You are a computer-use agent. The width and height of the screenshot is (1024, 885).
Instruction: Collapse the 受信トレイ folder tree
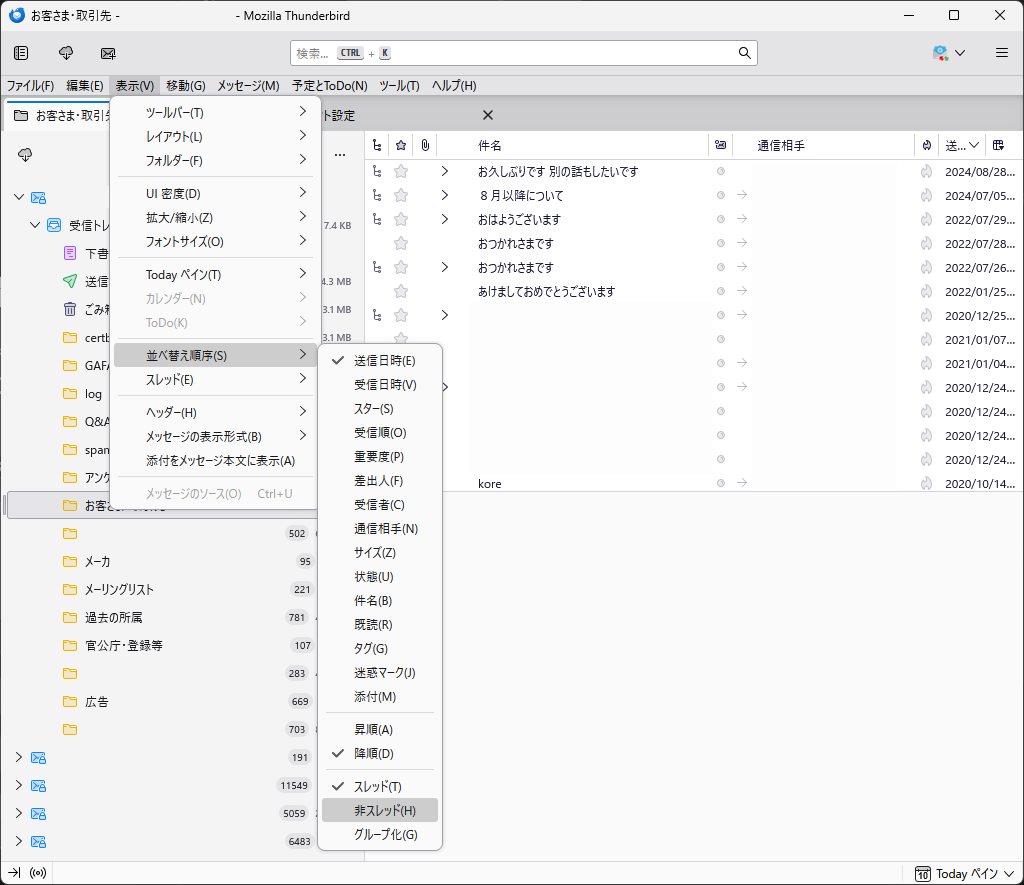(x=34, y=225)
